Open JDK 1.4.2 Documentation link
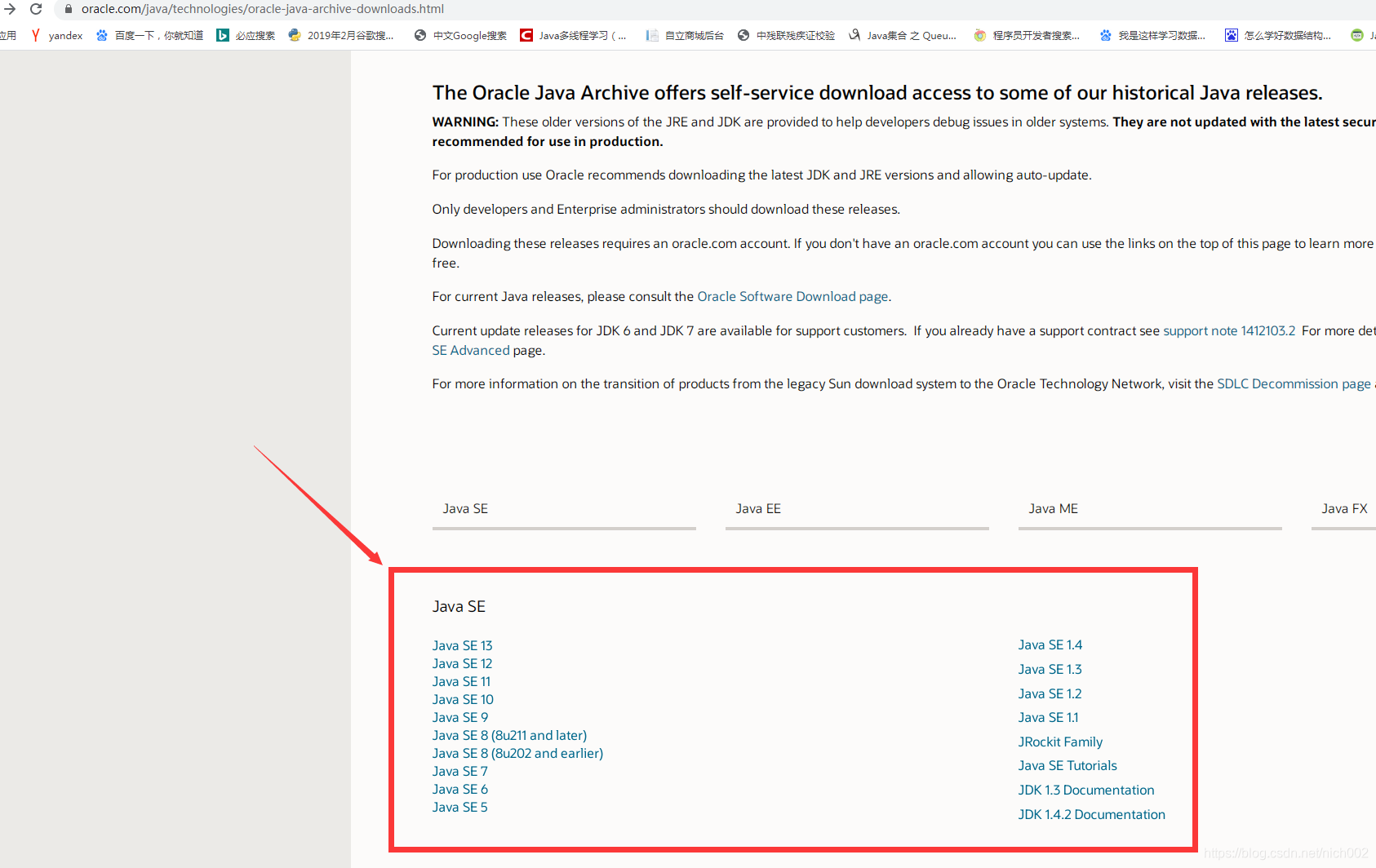This screenshot has height=868, width=1376. click(1092, 815)
